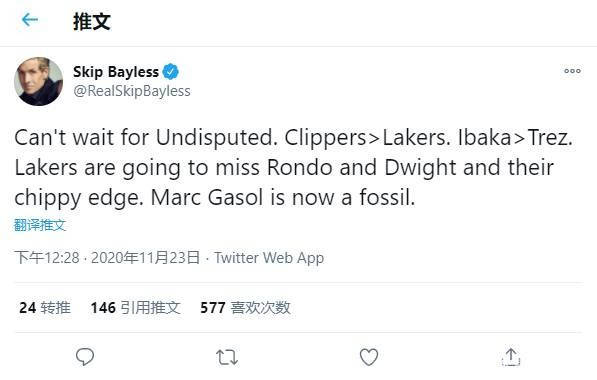Open the 2020年11月23日 date link
The width and height of the screenshot is (597, 380).
click(145, 258)
